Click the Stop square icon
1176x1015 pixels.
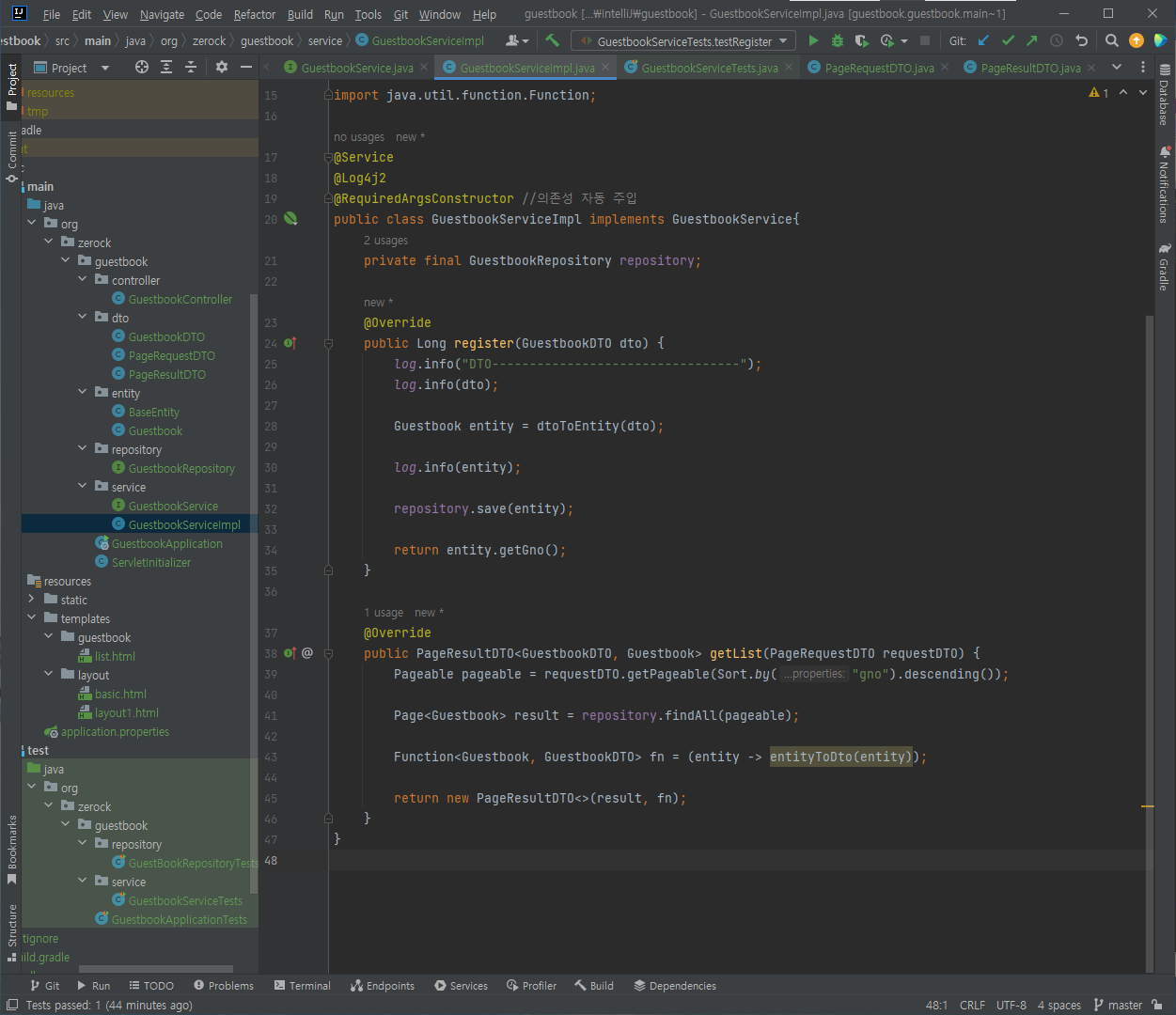coord(925,40)
